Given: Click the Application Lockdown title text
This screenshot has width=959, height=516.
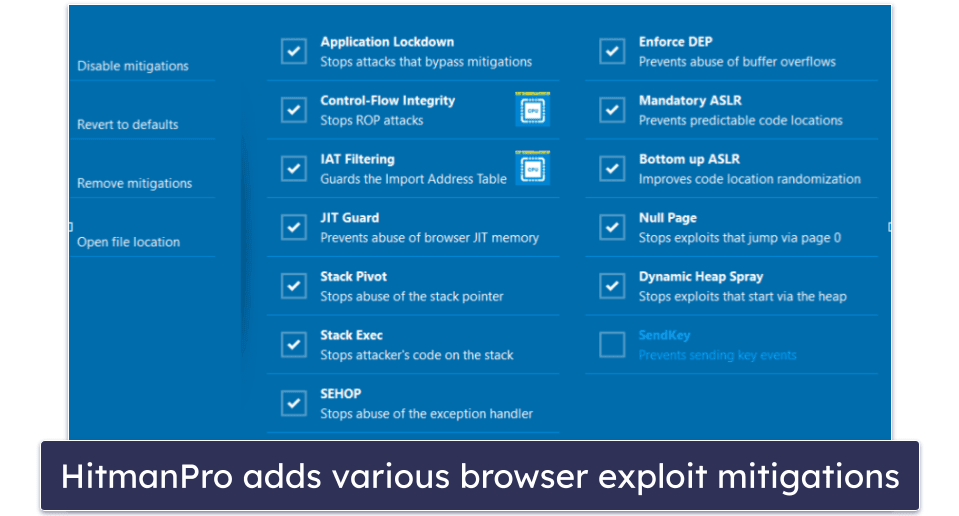Looking at the screenshot, I should [x=387, y=42].
